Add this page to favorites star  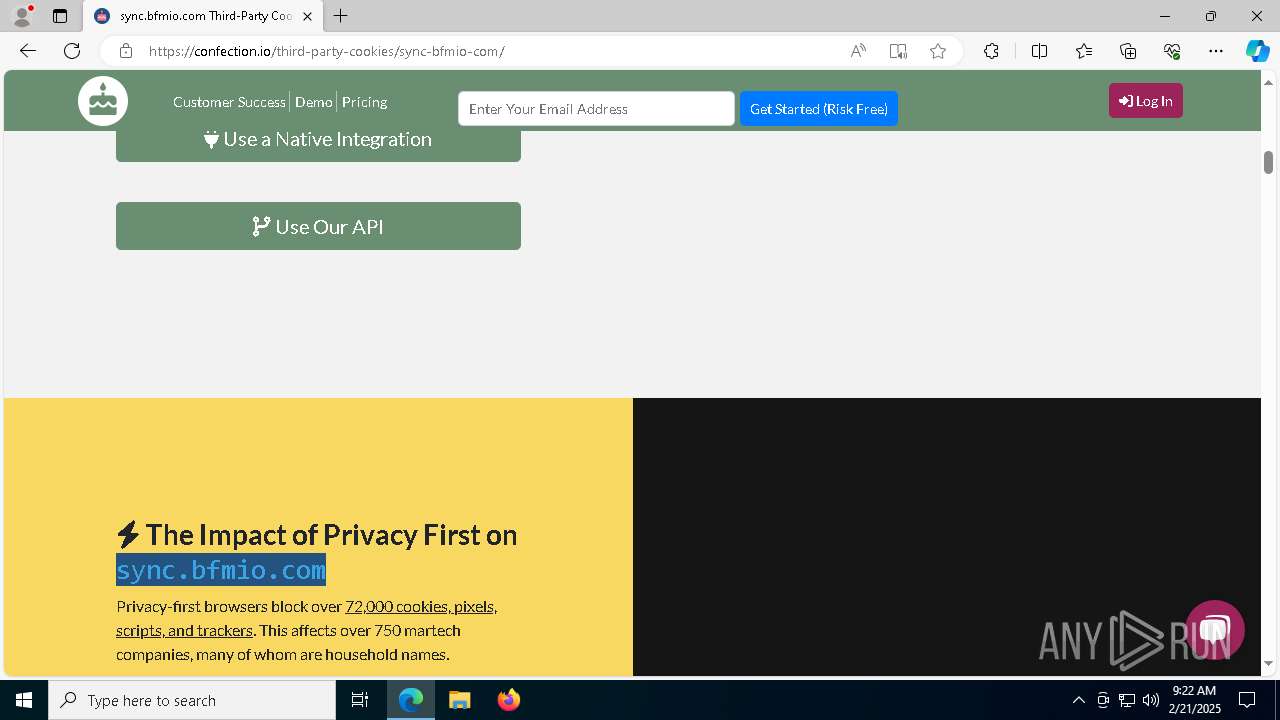pos(938,51)
